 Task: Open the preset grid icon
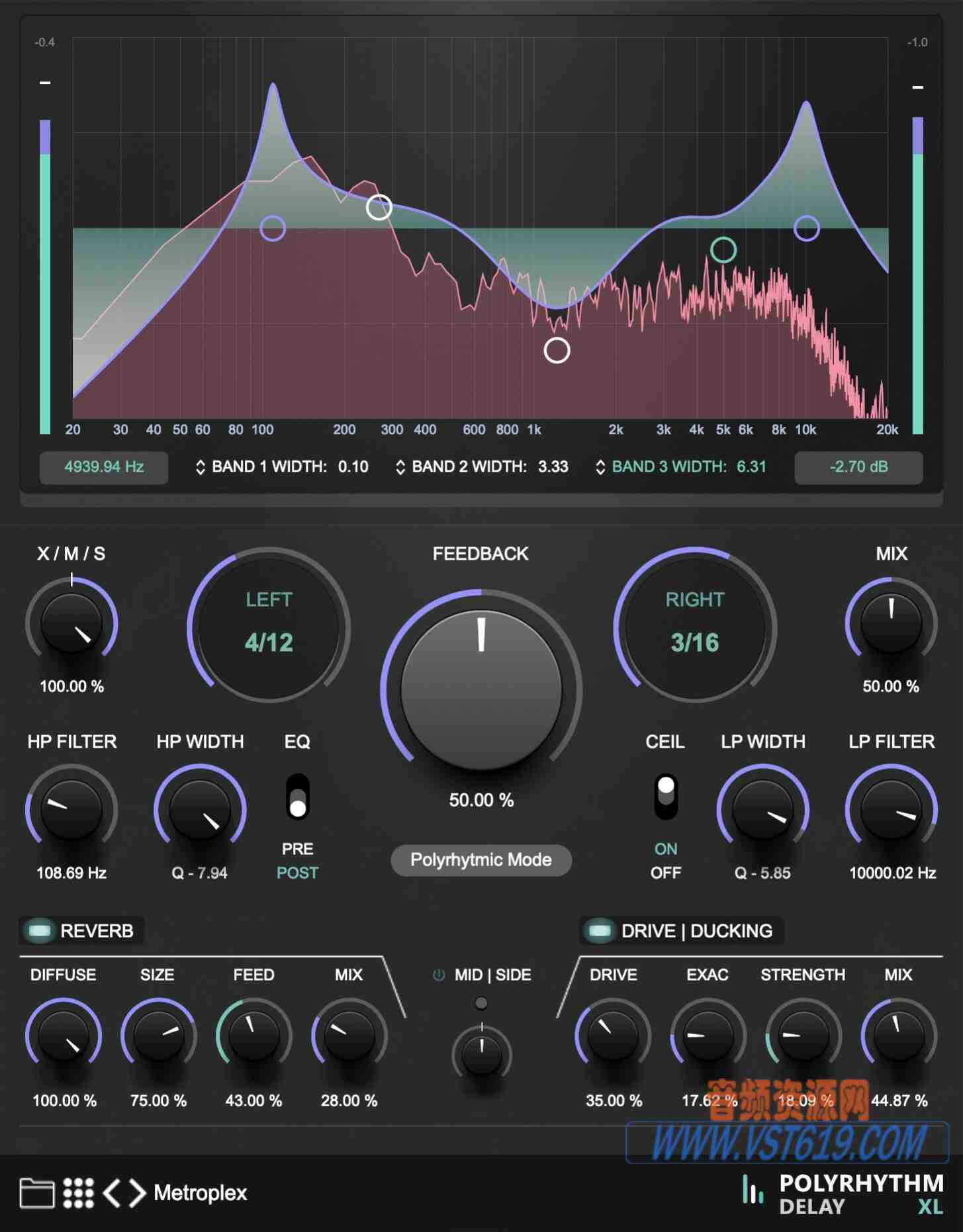(x=78, y=1193)
